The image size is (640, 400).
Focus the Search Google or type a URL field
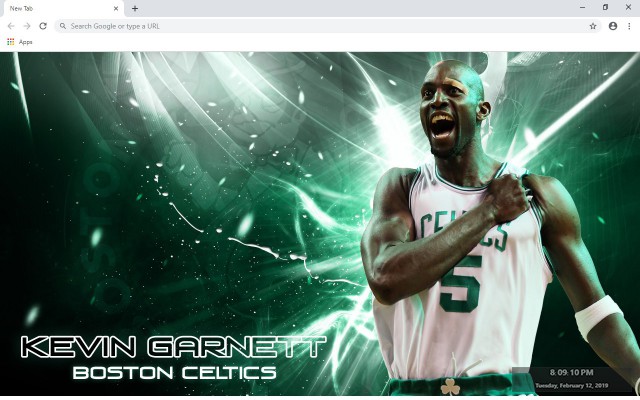click(328, 26)
